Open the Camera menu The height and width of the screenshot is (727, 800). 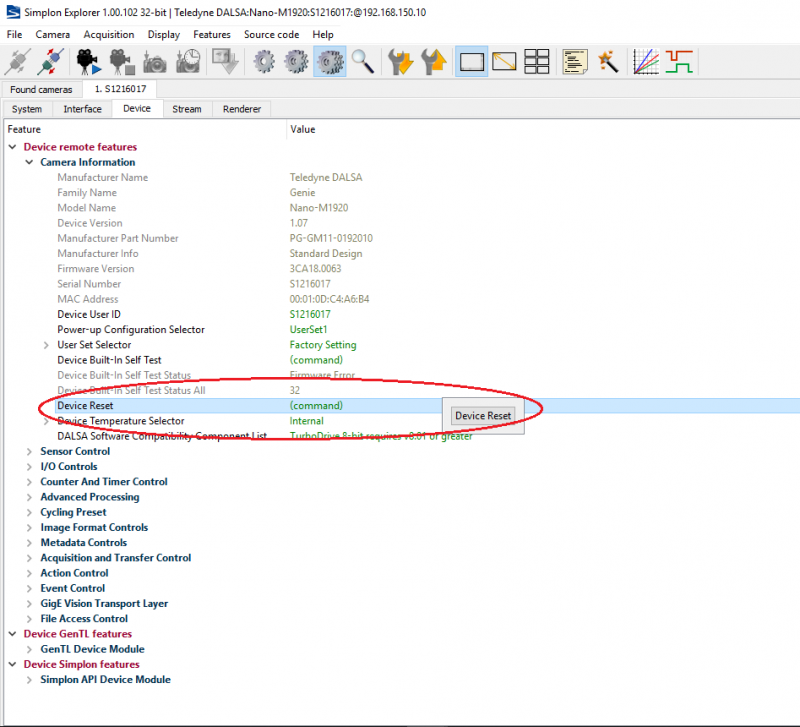tap(53, 35)
